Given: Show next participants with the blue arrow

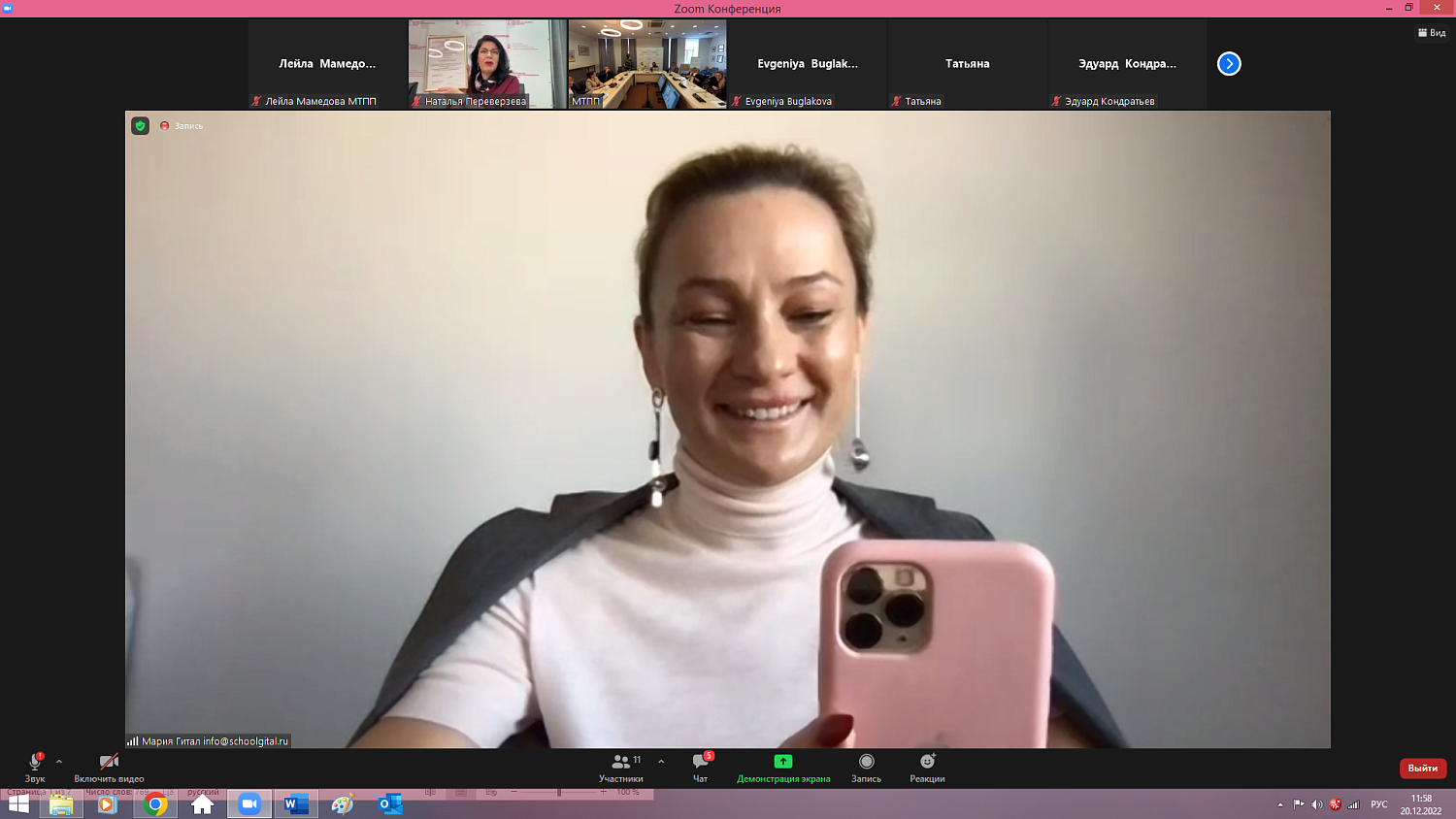Looking at the screenshot, I should [x=1229, y=64].
